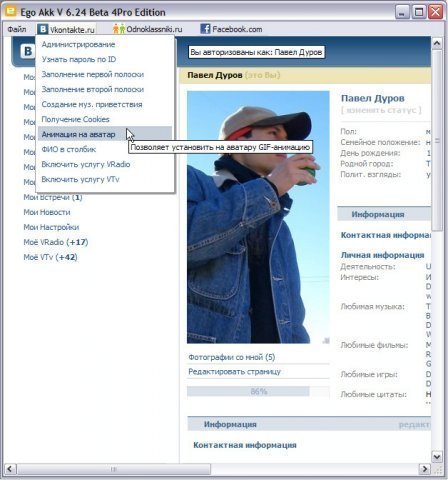Click the small enlarge icon at the photo corner
Viewport: 448px width, 480px height.
pyautogui.click(x=326, y=340)
